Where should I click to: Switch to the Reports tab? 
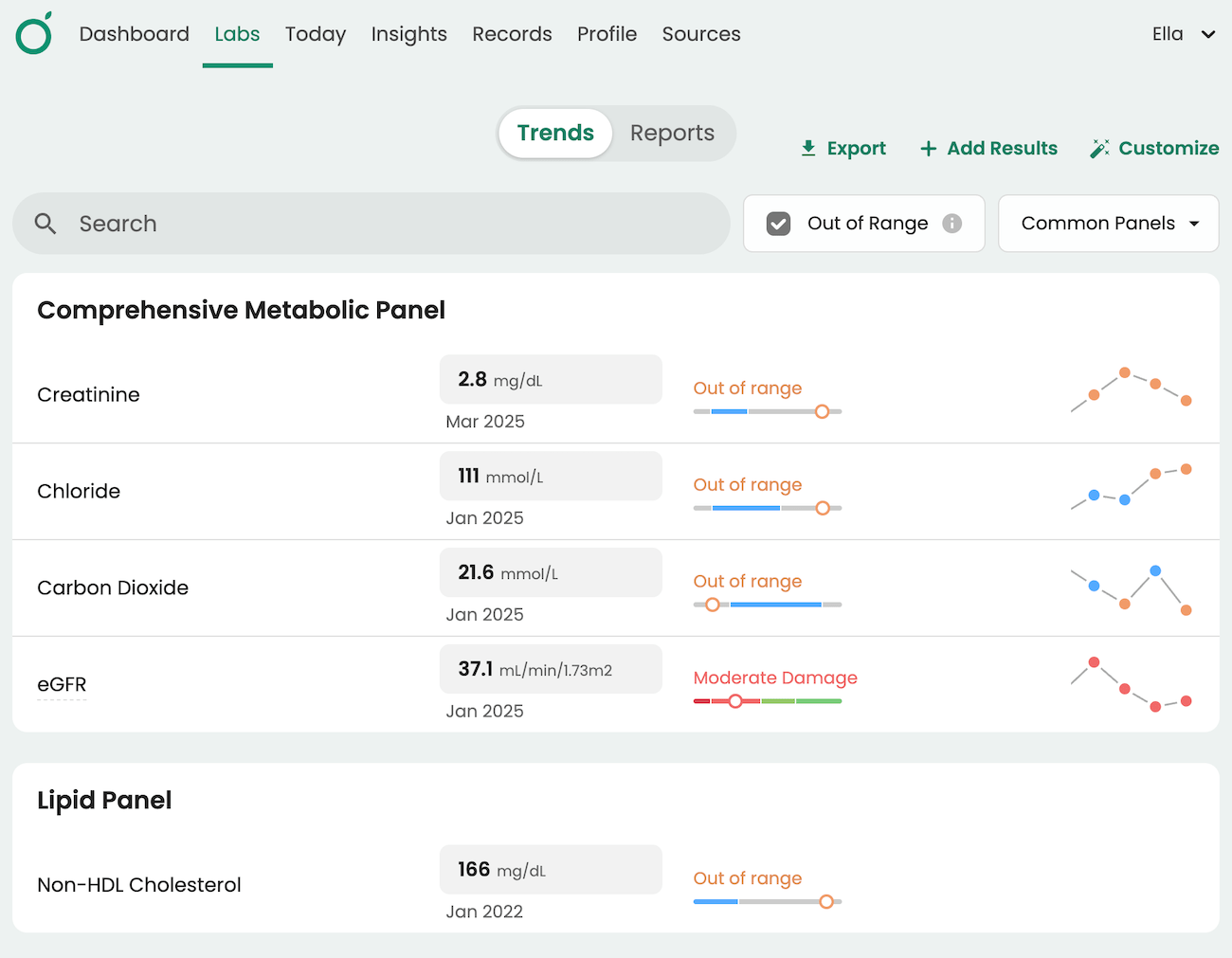(x=672, y=133)
